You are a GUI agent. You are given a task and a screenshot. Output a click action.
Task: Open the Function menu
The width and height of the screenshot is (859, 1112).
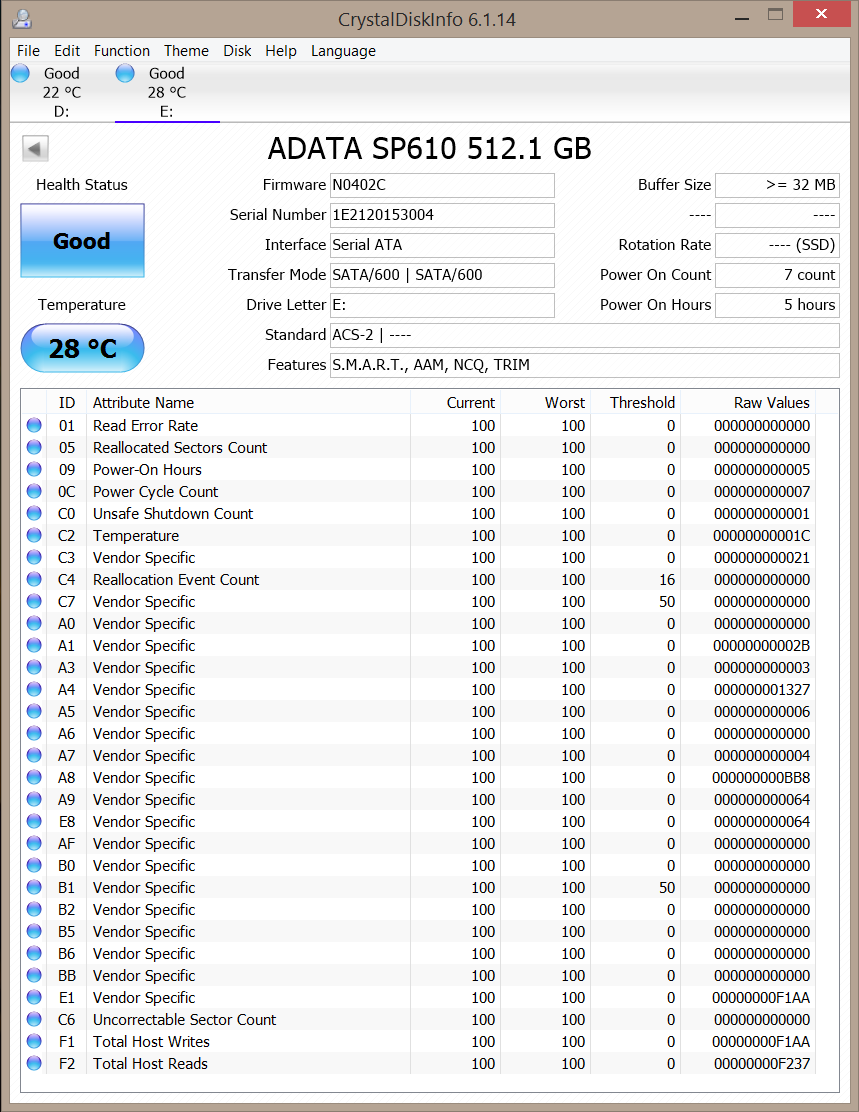(122, 51)
